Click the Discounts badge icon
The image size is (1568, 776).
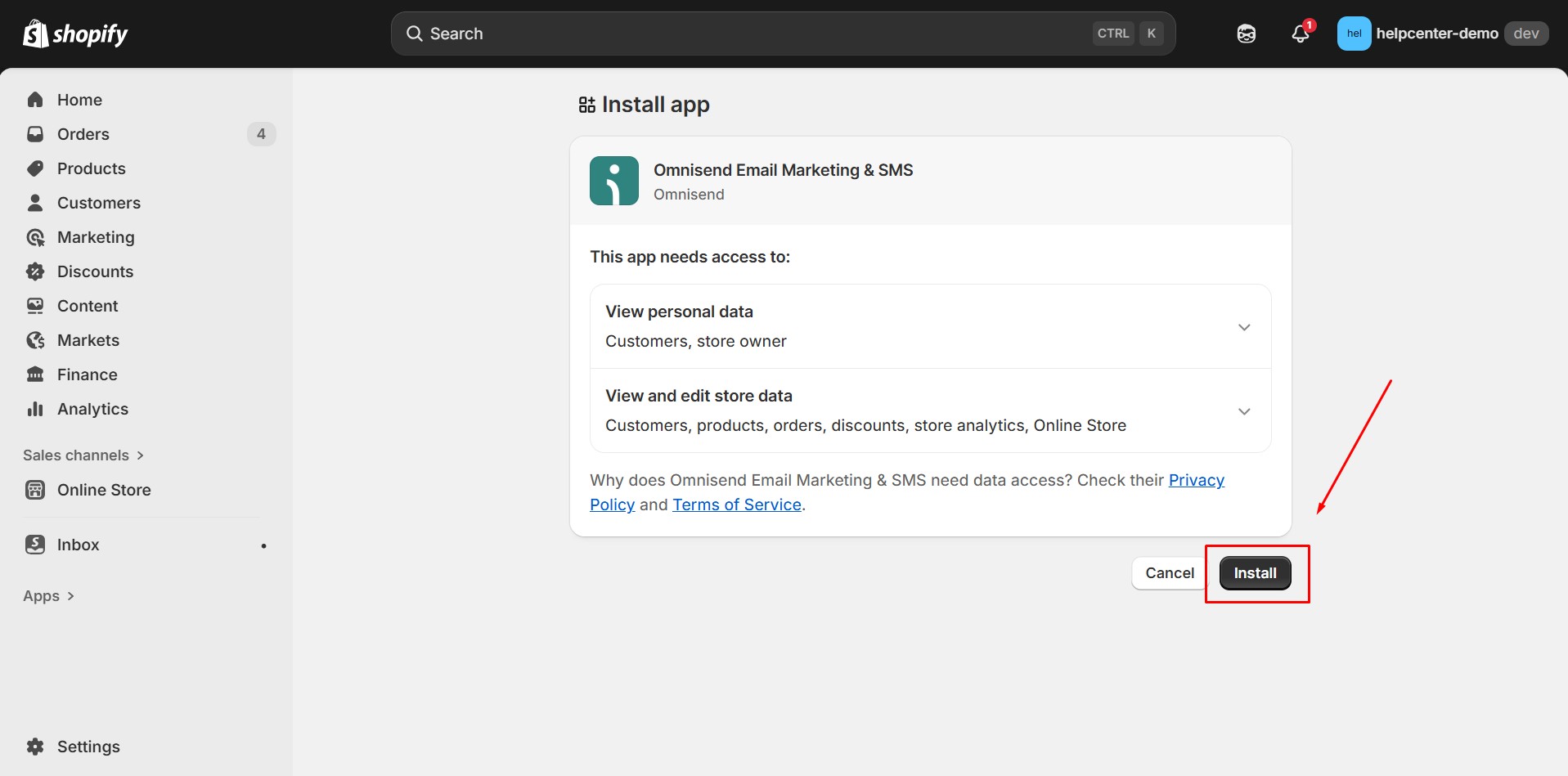[35, 271]
